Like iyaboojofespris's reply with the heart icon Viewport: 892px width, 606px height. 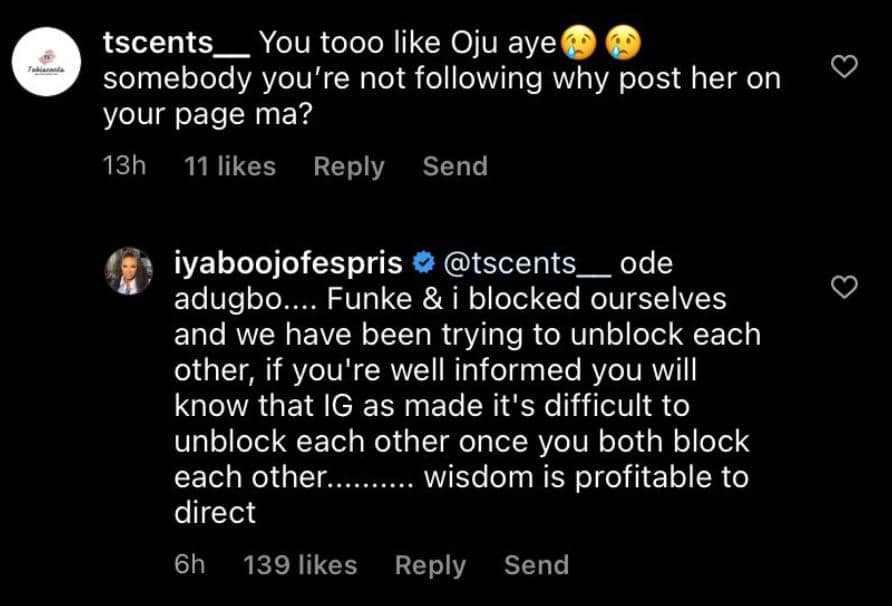[x=846, y=288]
